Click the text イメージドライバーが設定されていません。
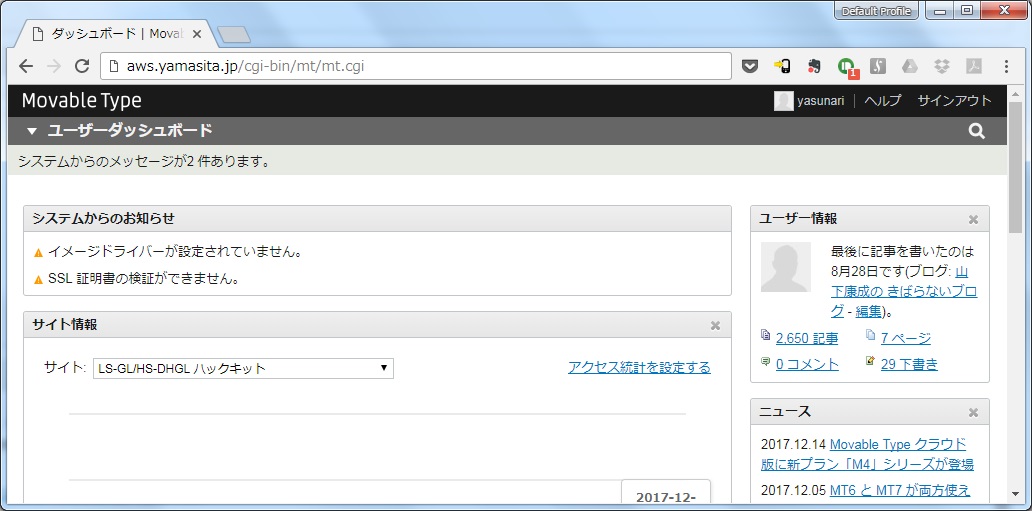 (175, 252)
